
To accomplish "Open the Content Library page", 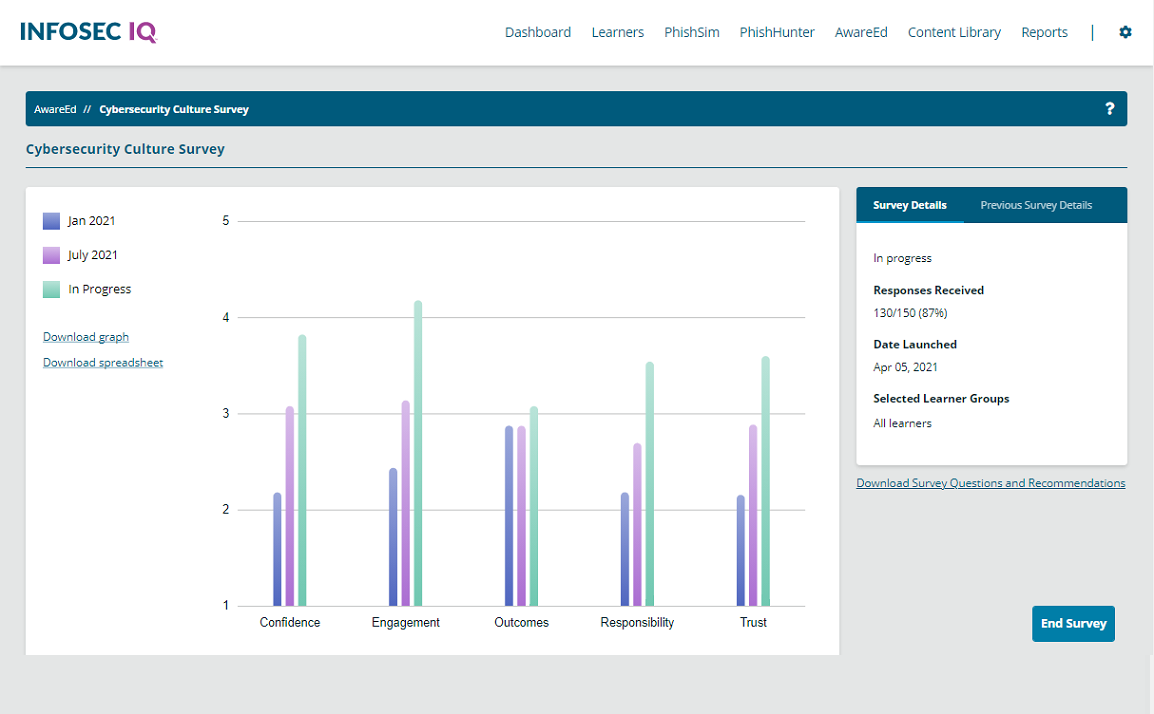I will tap(953, 32).
